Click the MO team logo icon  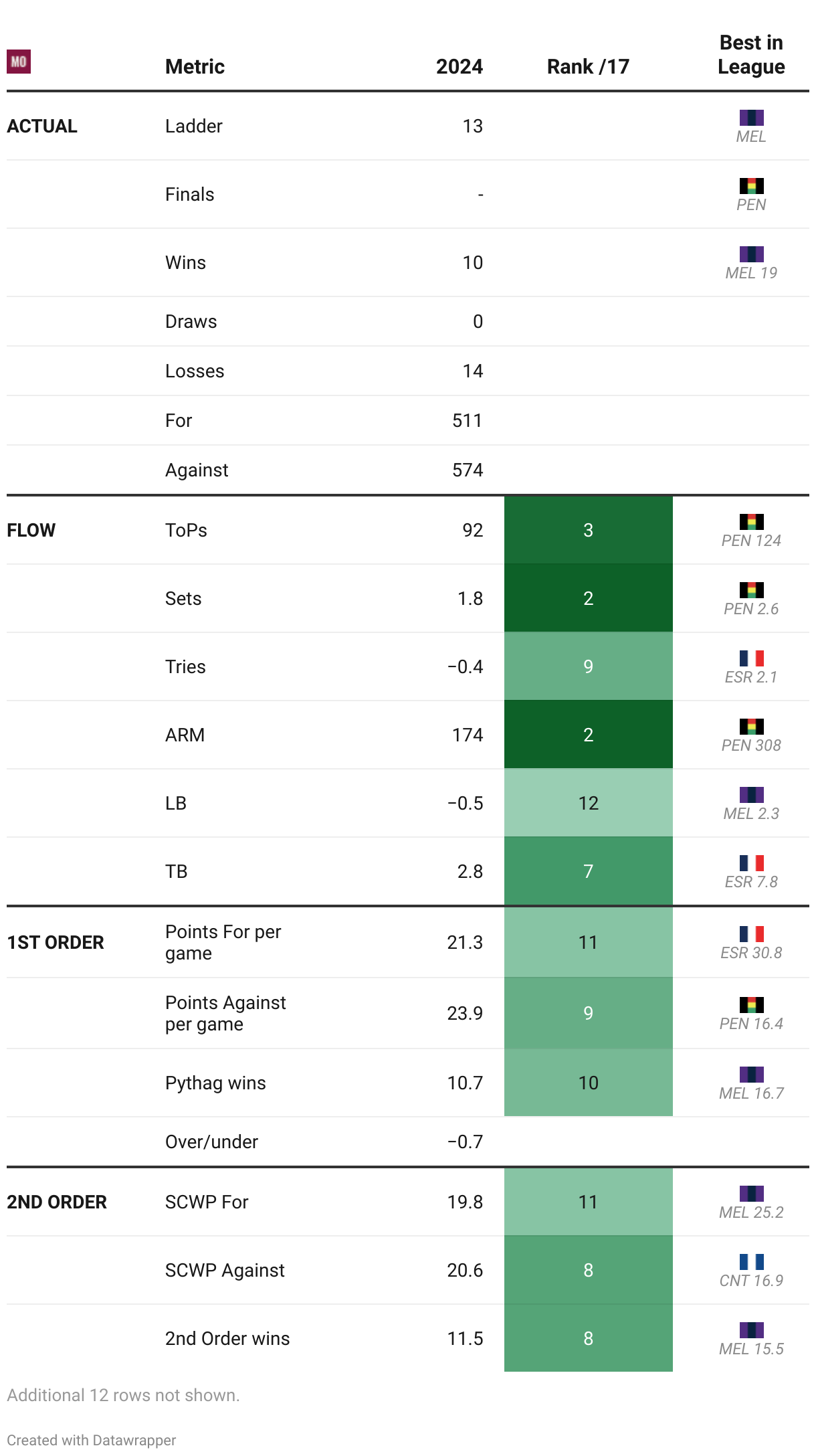point(19,62)
